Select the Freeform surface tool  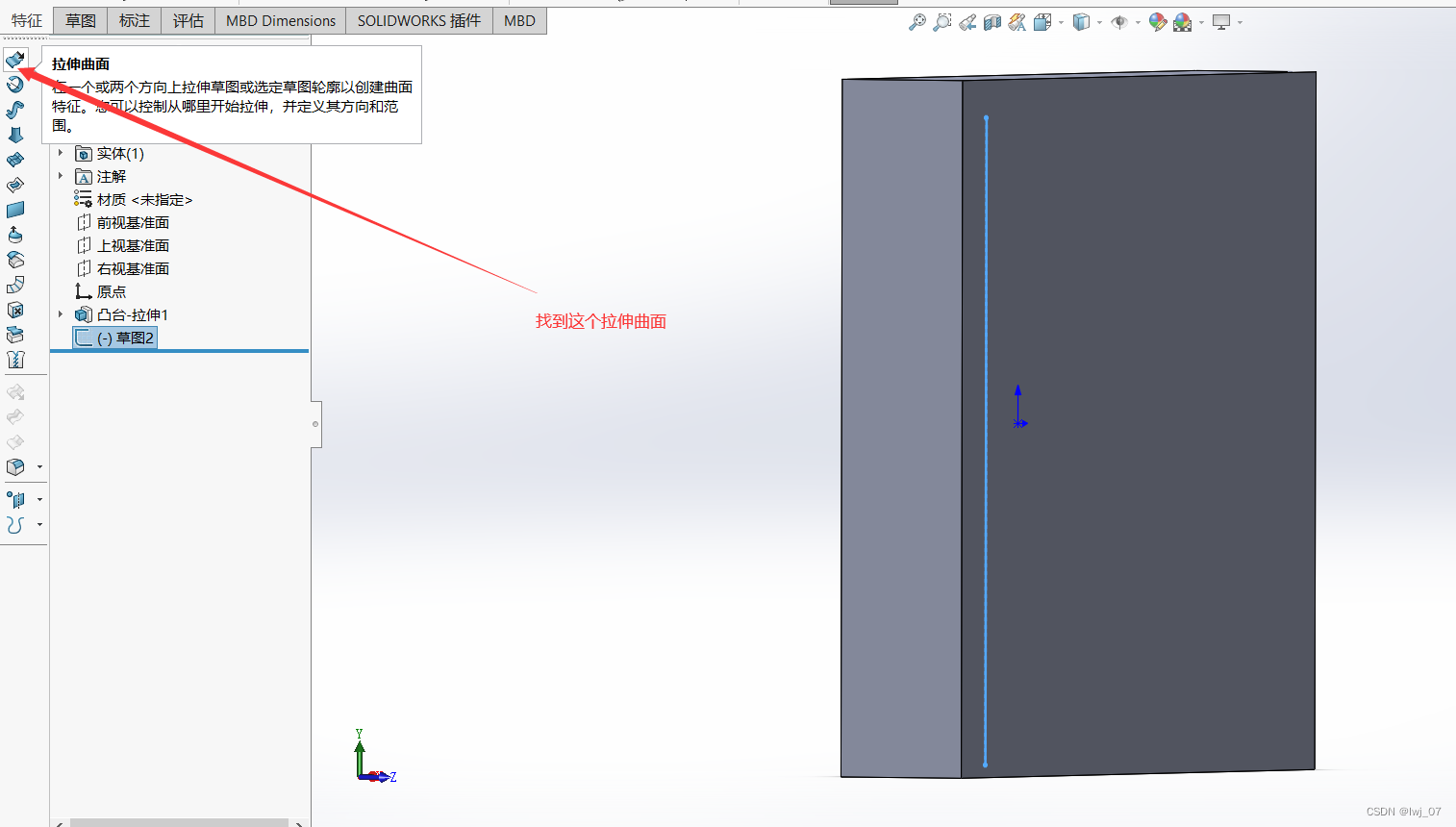pyautogui.click(x=15, y=235)
